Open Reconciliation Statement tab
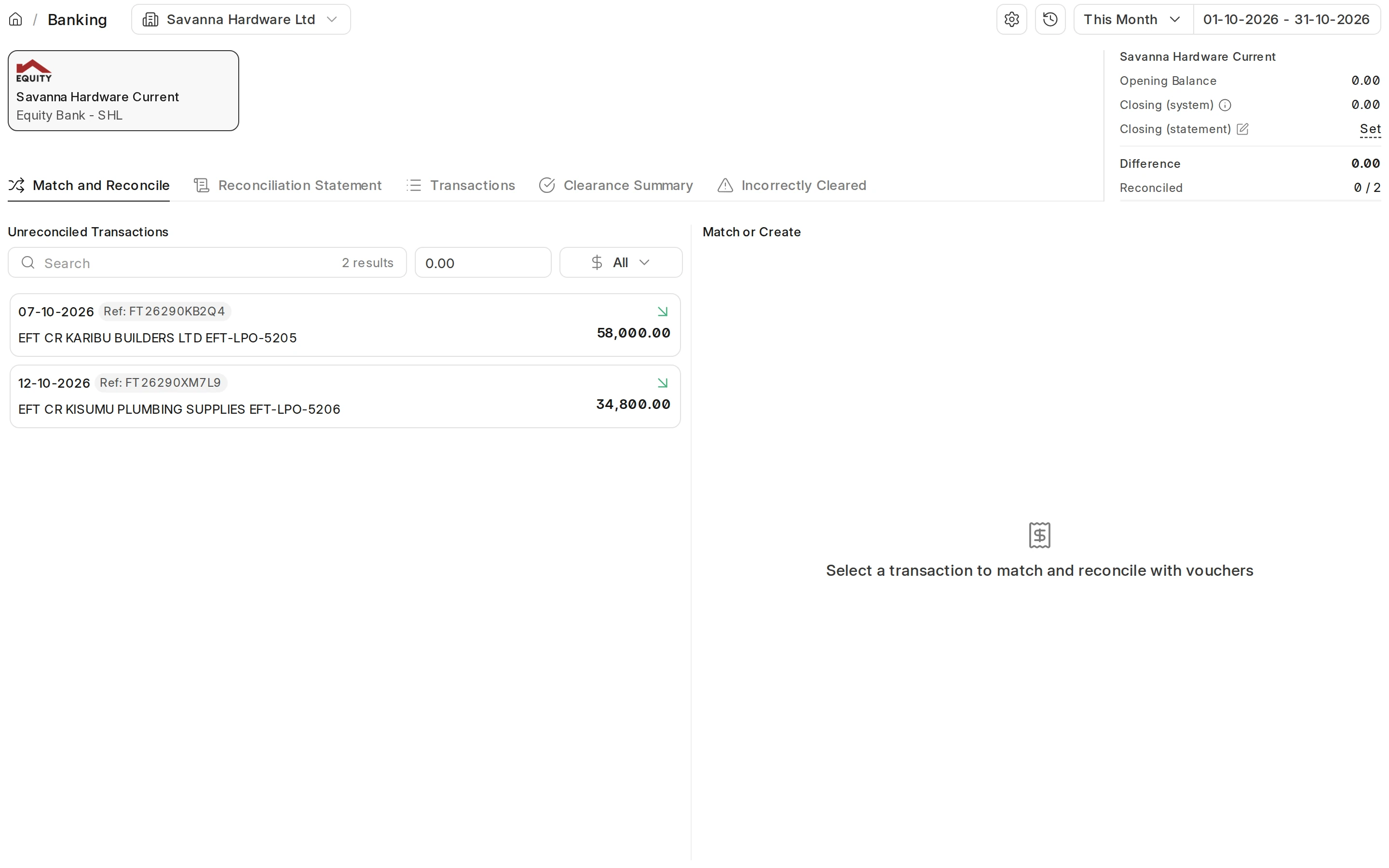This screenshot has height=868, width=1389. [287, 186]
